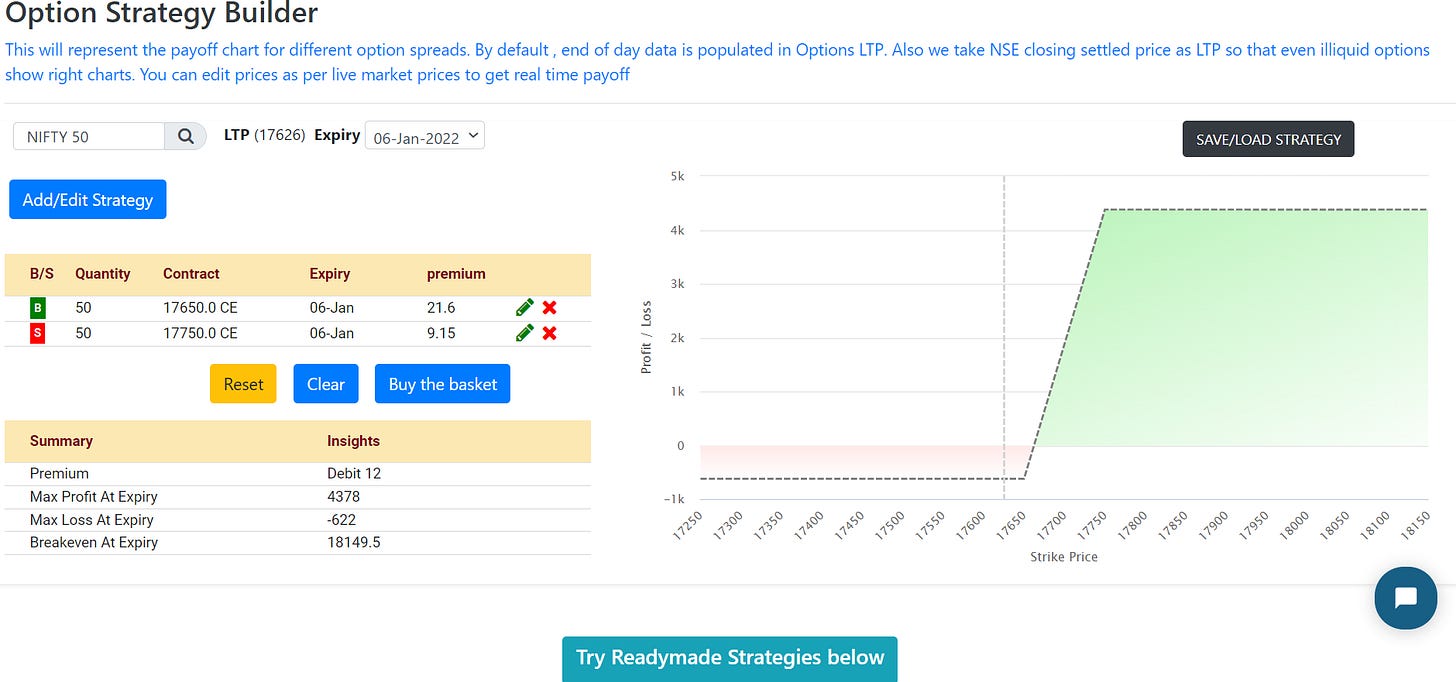Image resolution: width=1456 pixels, height=682 pixels.
Task: Click the 5k label on profit axis
Action: pyautogui.click(x=677, y=176)
